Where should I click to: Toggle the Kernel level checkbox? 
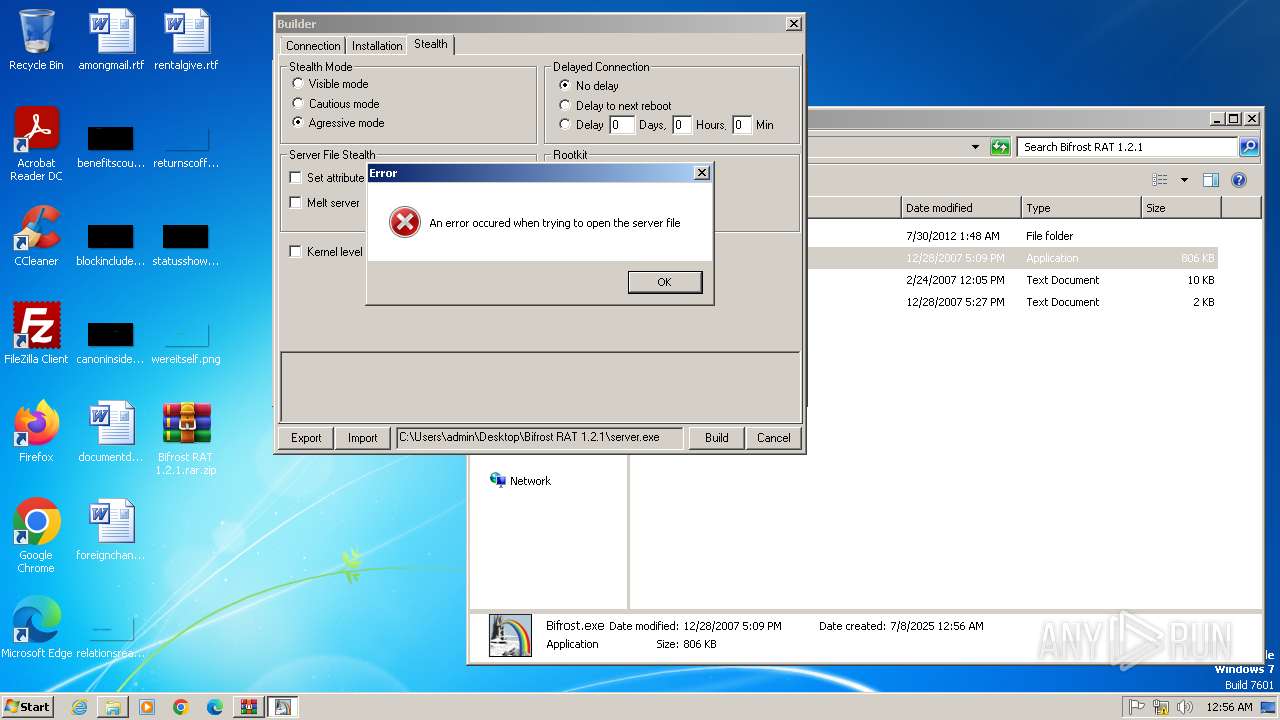pyautogui.click(x=295, y=252)
